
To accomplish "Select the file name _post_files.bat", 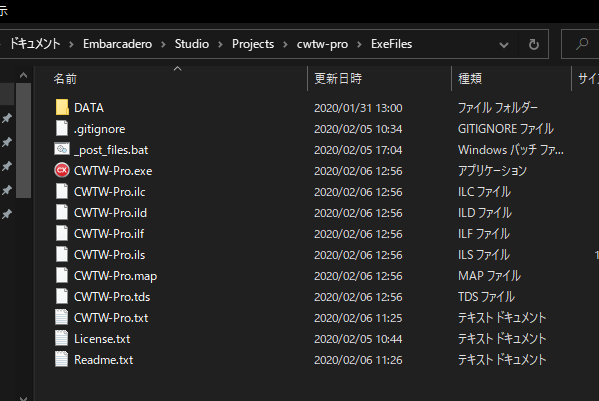I will click(x=111, y=150).
